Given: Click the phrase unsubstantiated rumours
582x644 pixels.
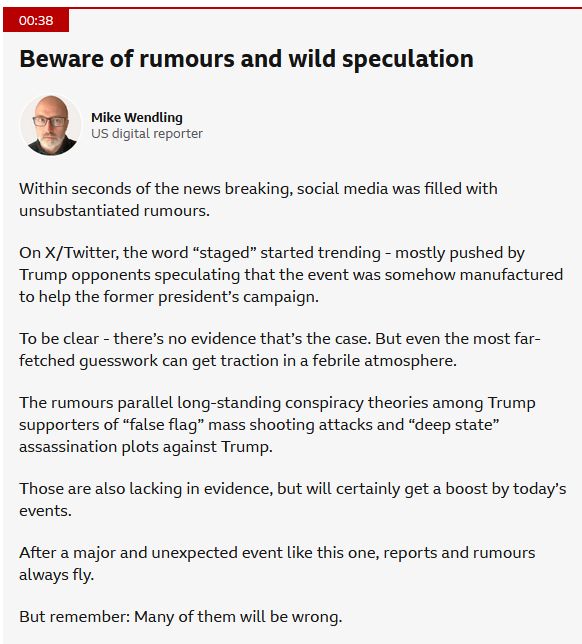Looking at the screenshot, I should pyautogui.click(x=114, y=211).
